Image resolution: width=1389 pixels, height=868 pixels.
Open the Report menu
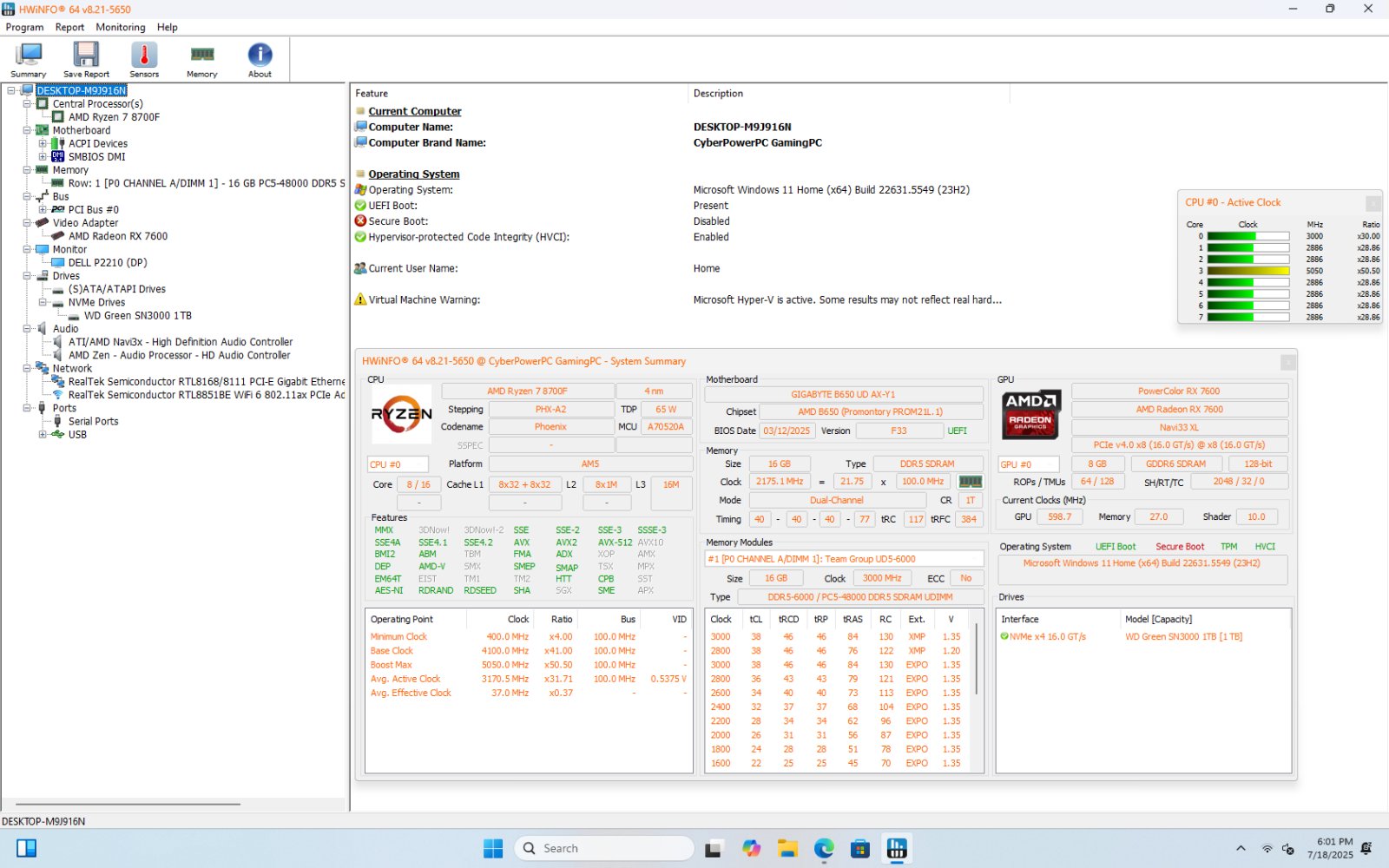(69, 27)
